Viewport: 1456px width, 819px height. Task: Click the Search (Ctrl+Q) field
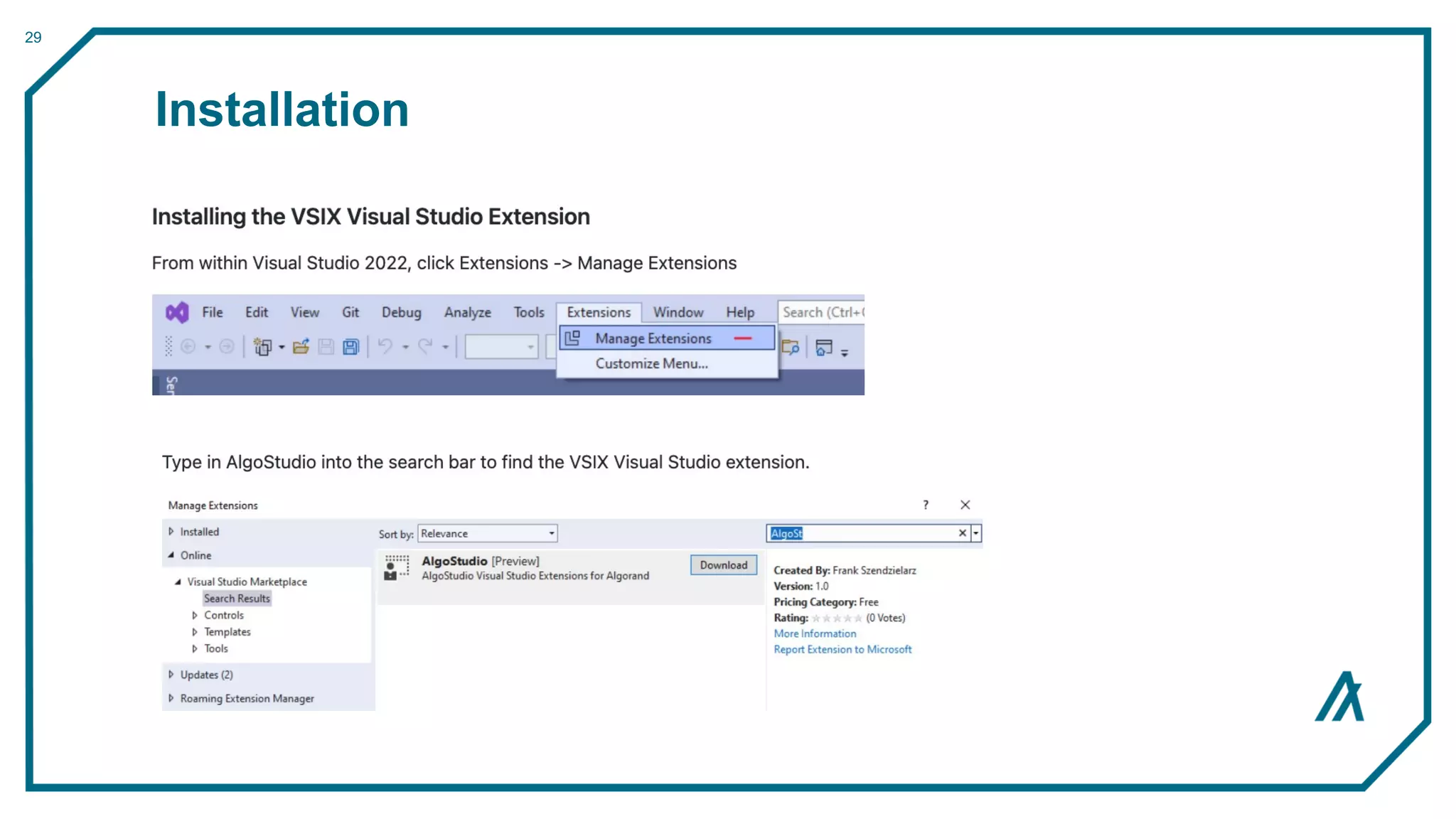(x=821, y=312)
